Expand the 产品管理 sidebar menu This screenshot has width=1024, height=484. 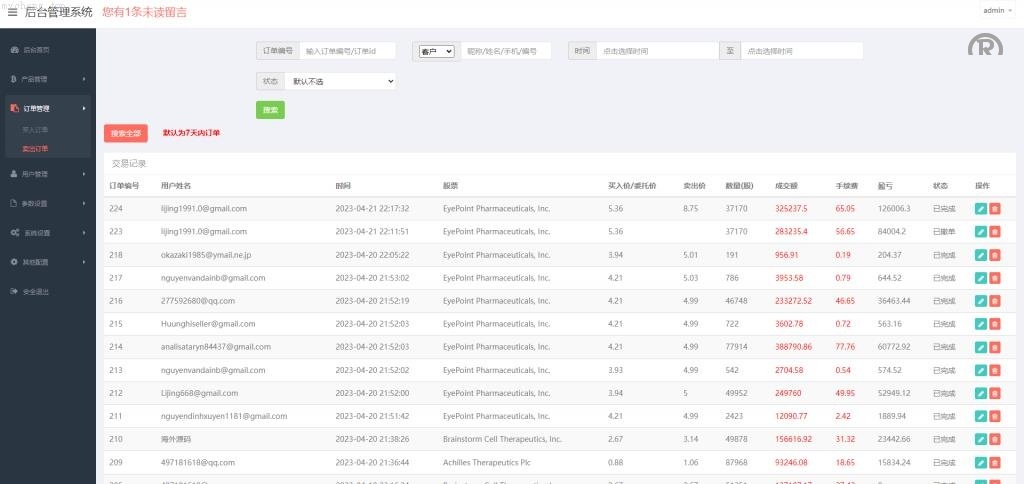pyautogui.click(x=47, y=79)
